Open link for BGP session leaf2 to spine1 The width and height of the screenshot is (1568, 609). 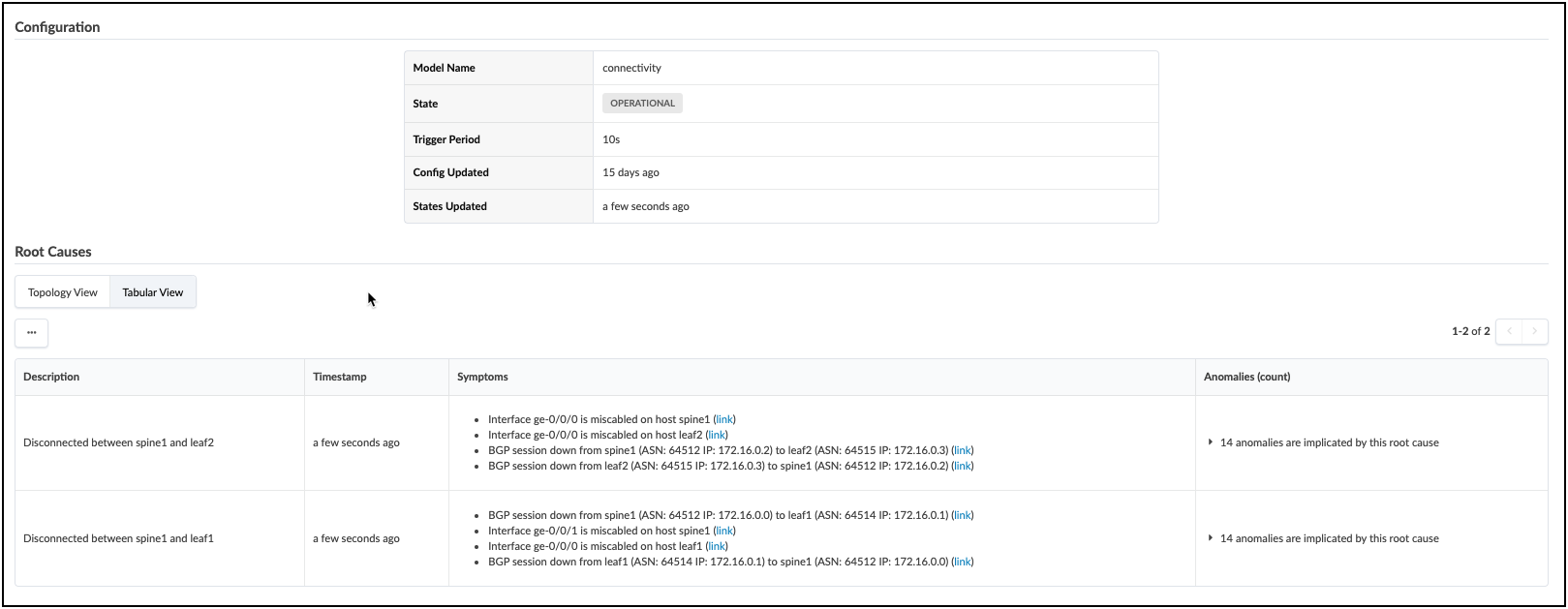963,466
